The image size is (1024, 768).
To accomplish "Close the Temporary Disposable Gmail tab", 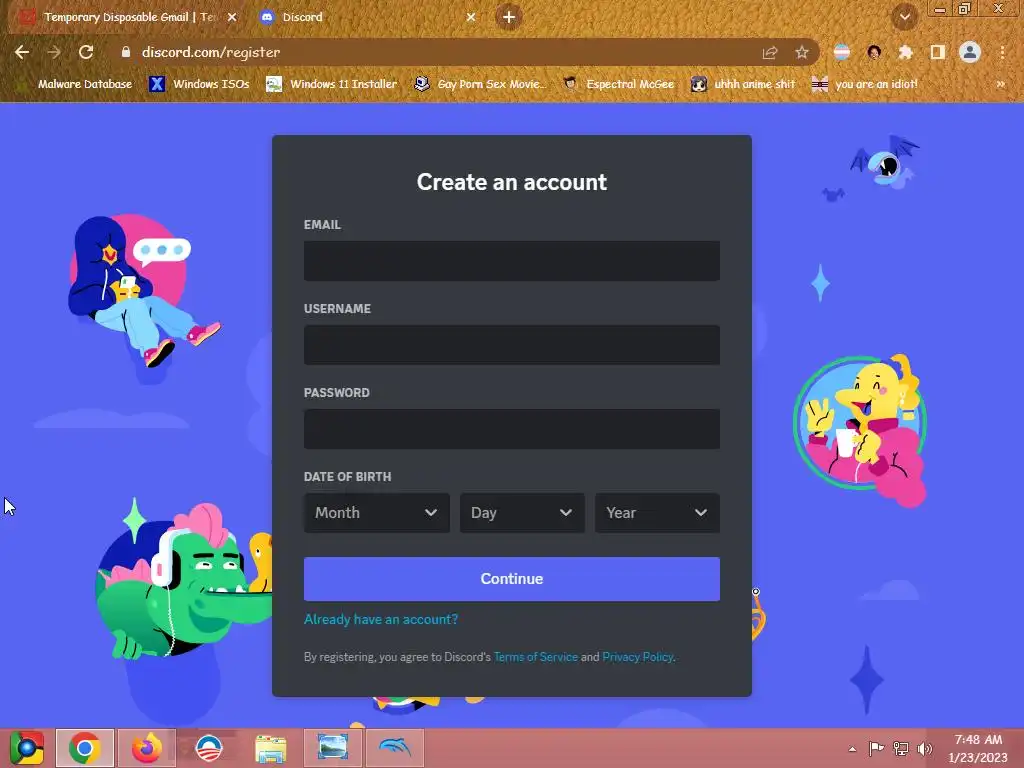I will click(232, 18).
